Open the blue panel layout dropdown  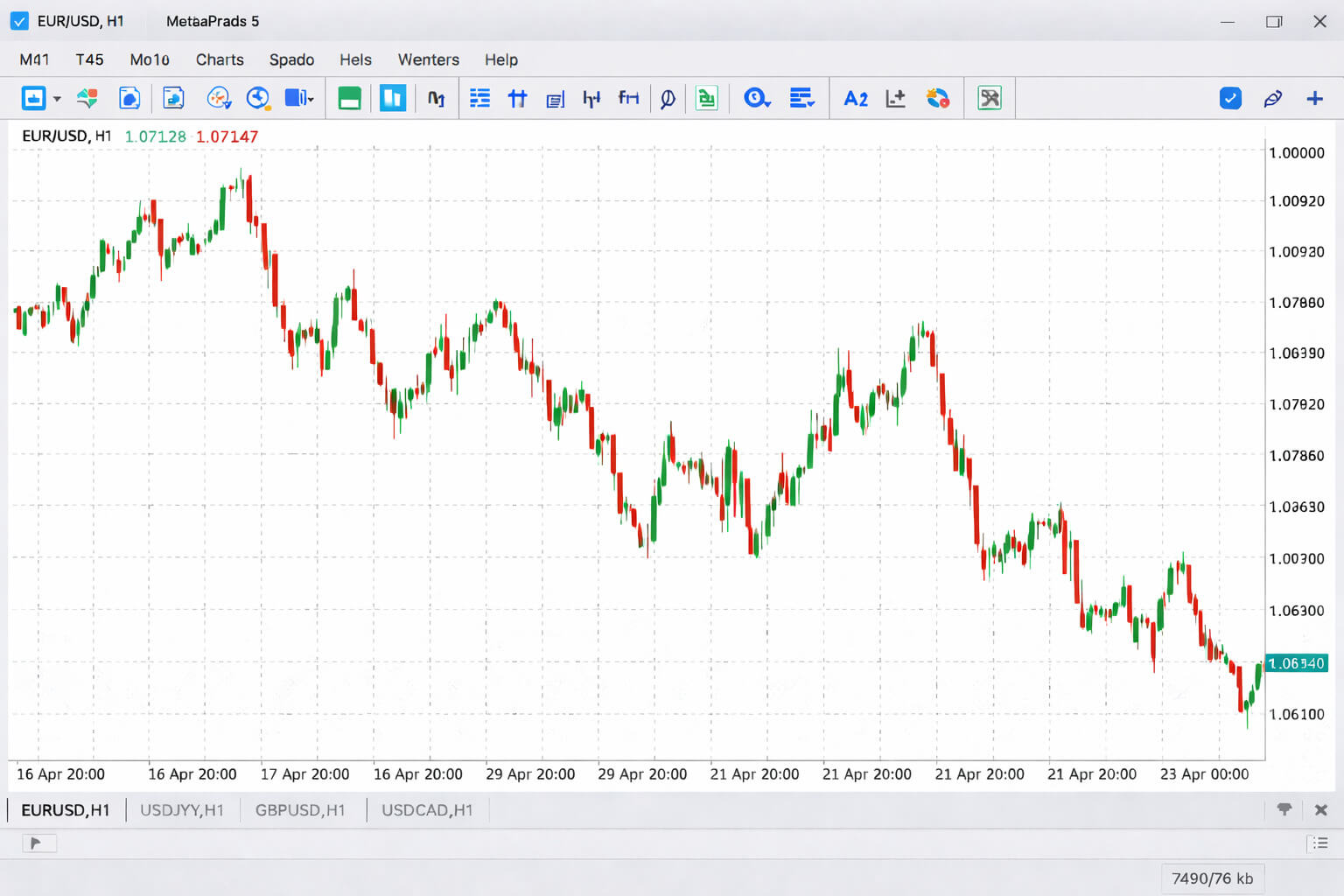coord(299,98)
